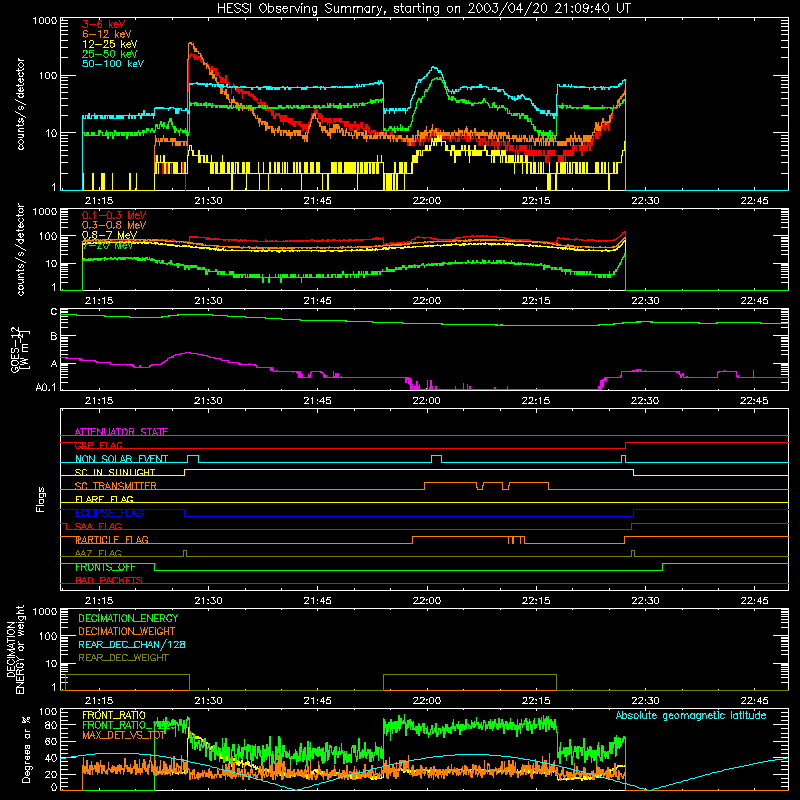
Task: Choose the SC_TRANSMITTER flag label
Action: tap(116, 486)
